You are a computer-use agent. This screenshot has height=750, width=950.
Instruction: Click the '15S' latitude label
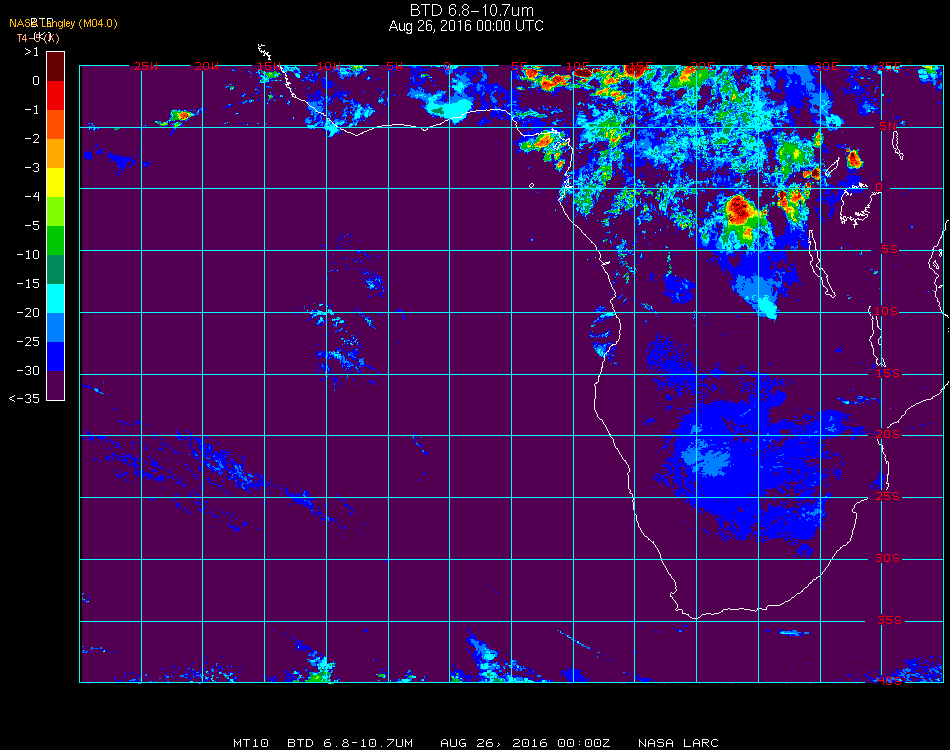click(x=888, y=373)
